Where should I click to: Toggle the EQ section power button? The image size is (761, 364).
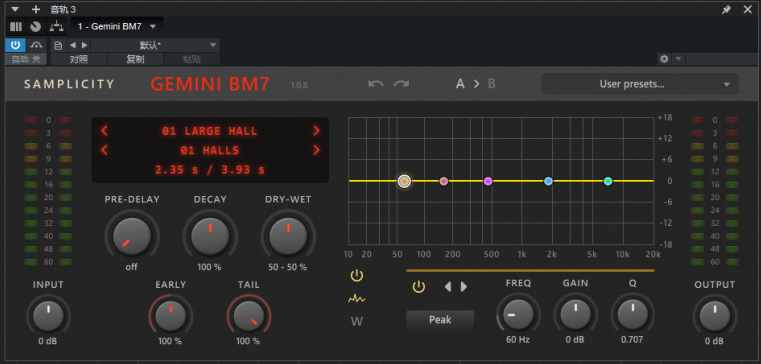point(357,276)
